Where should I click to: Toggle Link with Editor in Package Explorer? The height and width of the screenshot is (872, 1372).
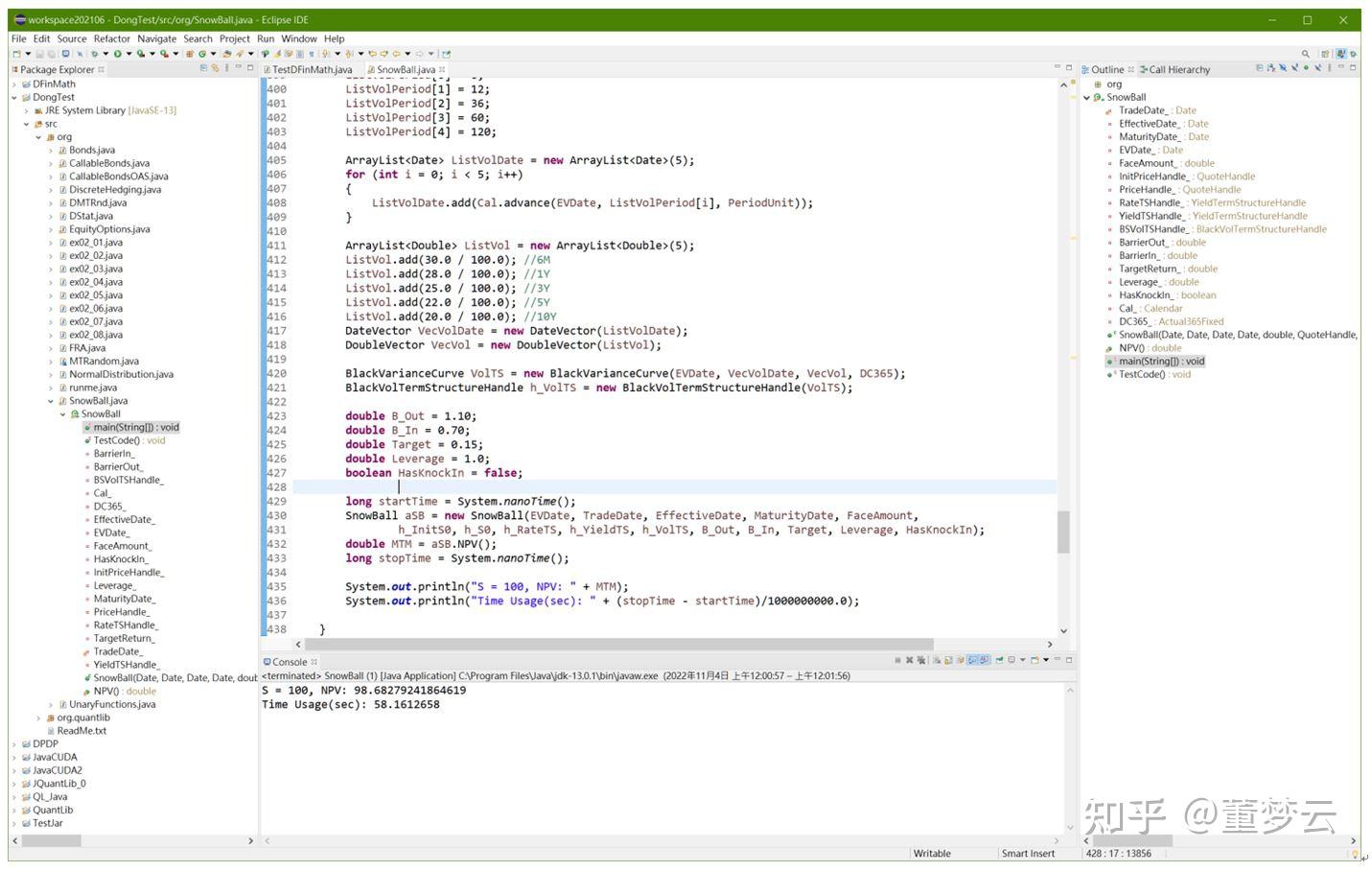pos(215,69)
